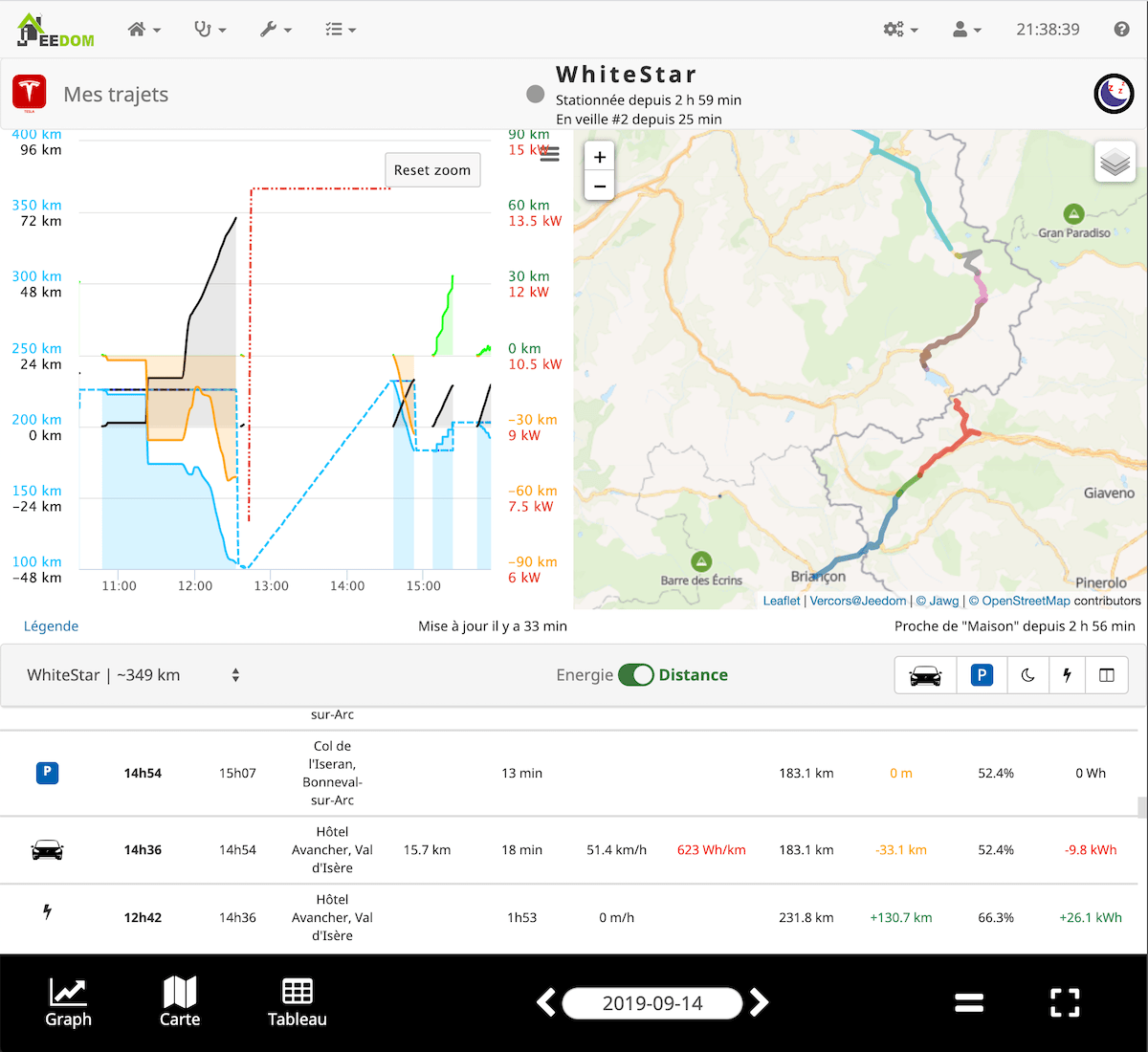
Task: Select the Tesla app icon next to Mes trajets
Action: tap(29, 93)
